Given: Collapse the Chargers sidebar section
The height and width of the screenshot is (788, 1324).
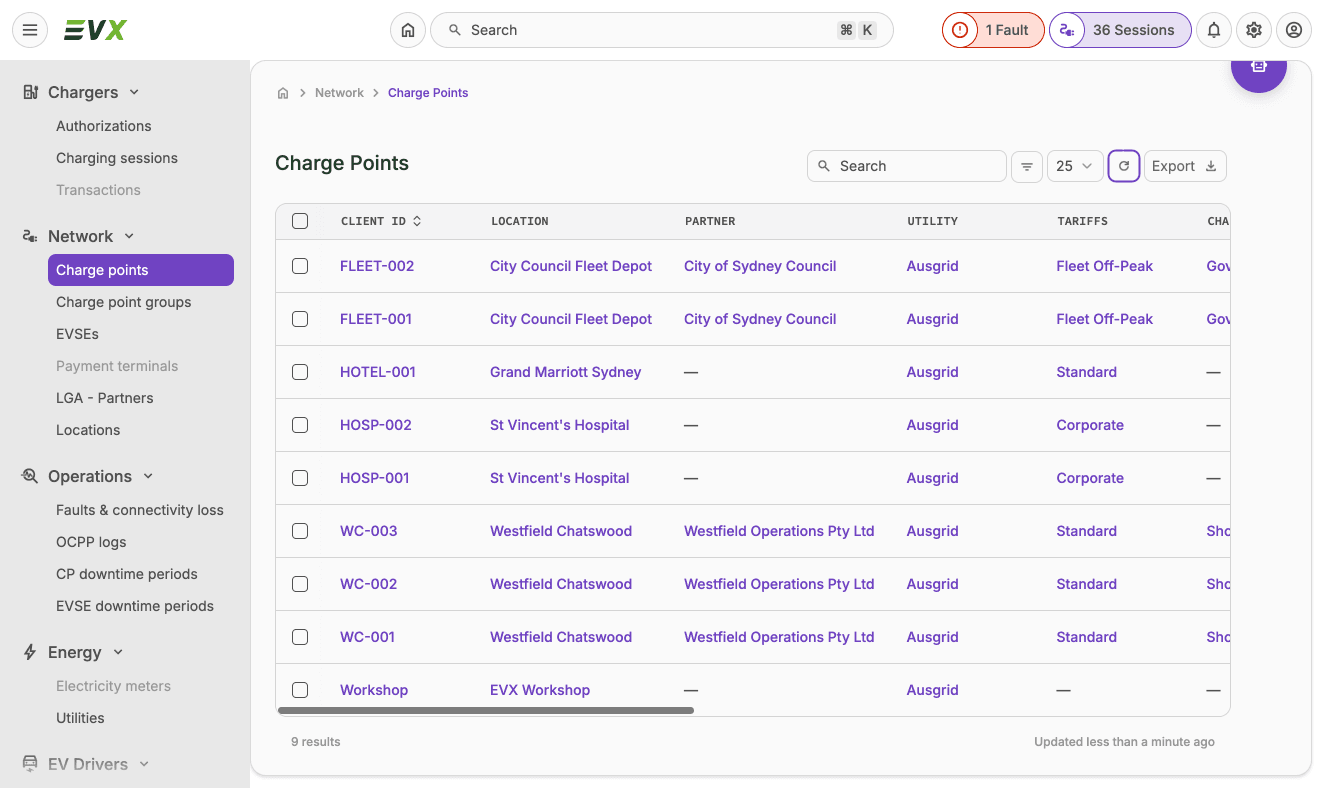Looking at the screenshot, I should click(134, 92).
